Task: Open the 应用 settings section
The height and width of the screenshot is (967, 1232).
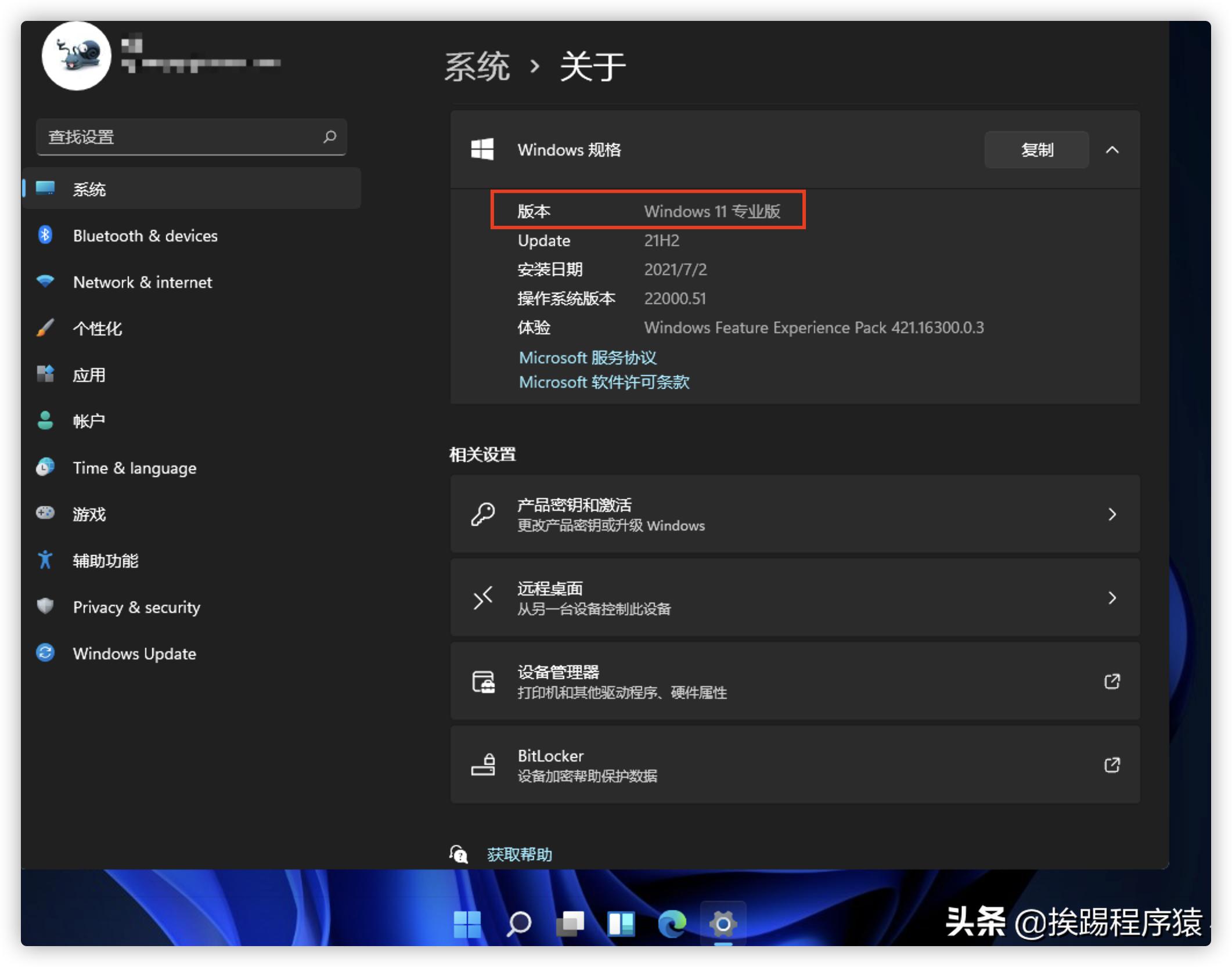Action: tap(88, 375)
